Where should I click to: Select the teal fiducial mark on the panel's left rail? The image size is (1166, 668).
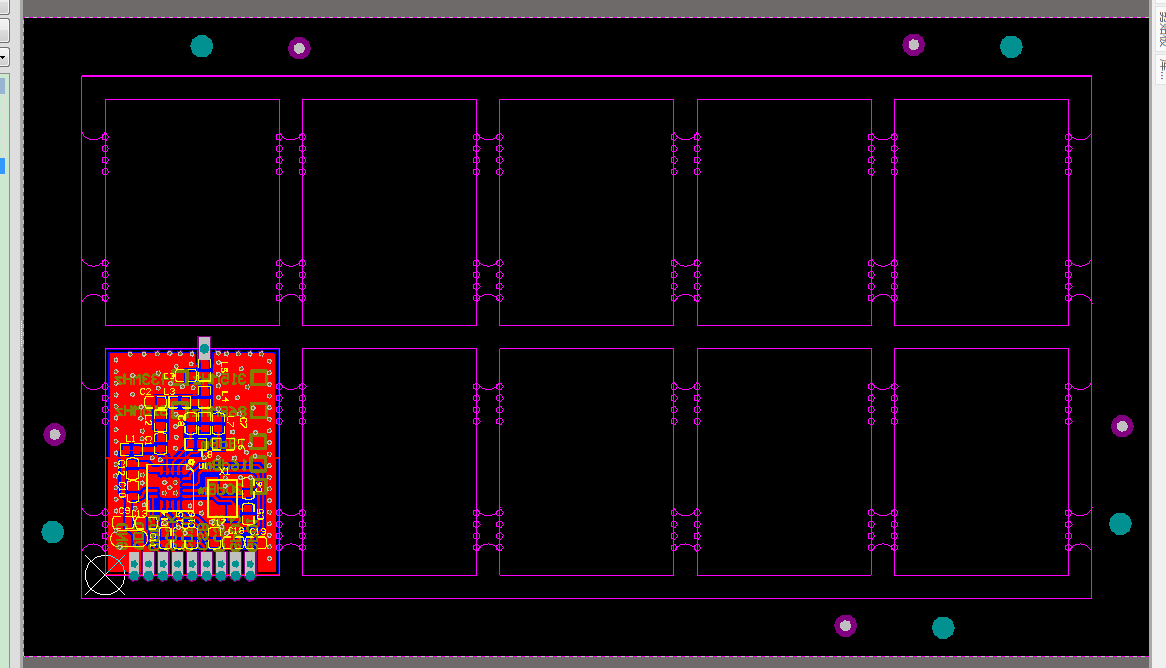coord(53,532)
